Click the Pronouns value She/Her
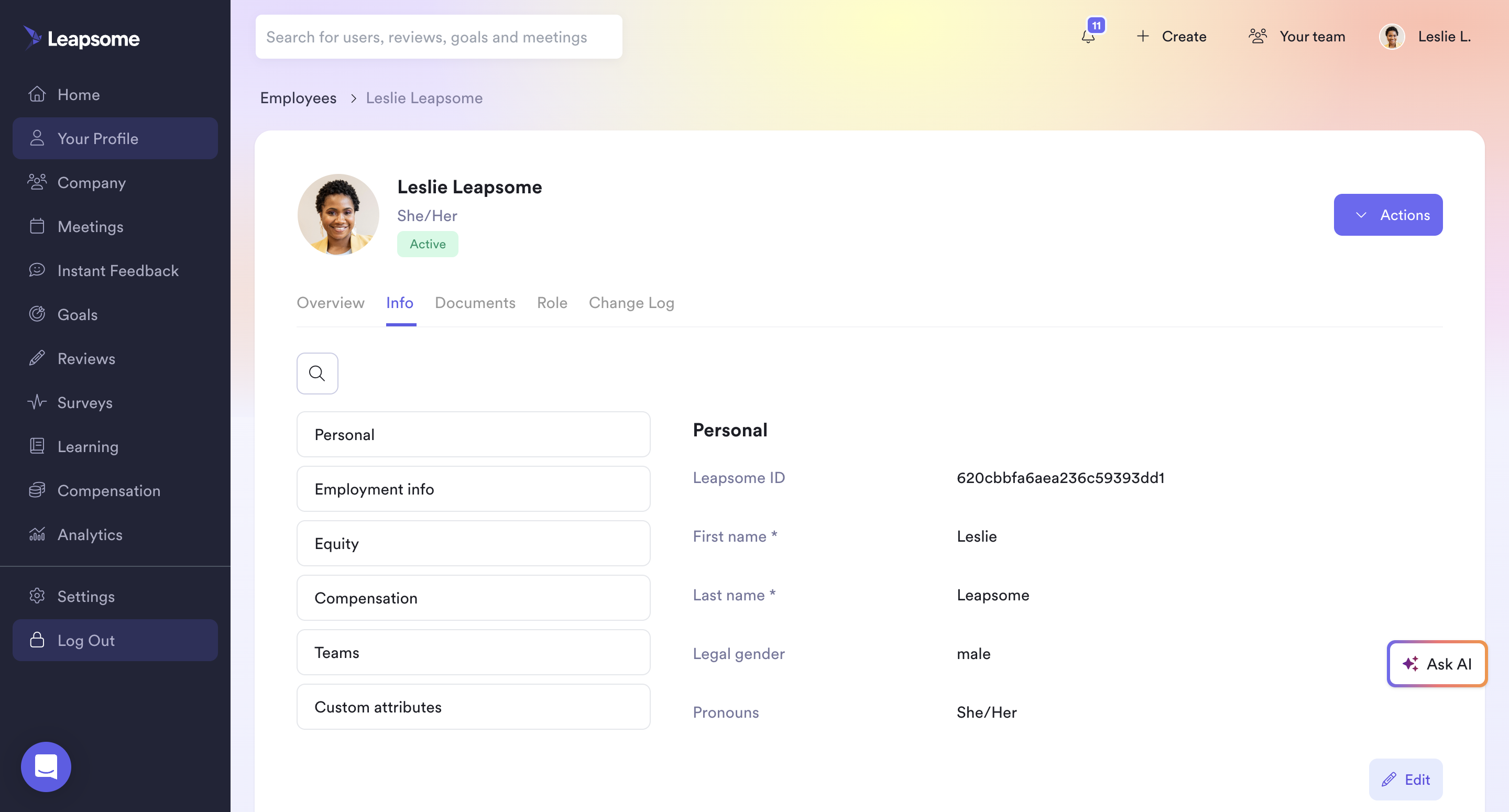The image size is (1509, 812). coord(987,712)
